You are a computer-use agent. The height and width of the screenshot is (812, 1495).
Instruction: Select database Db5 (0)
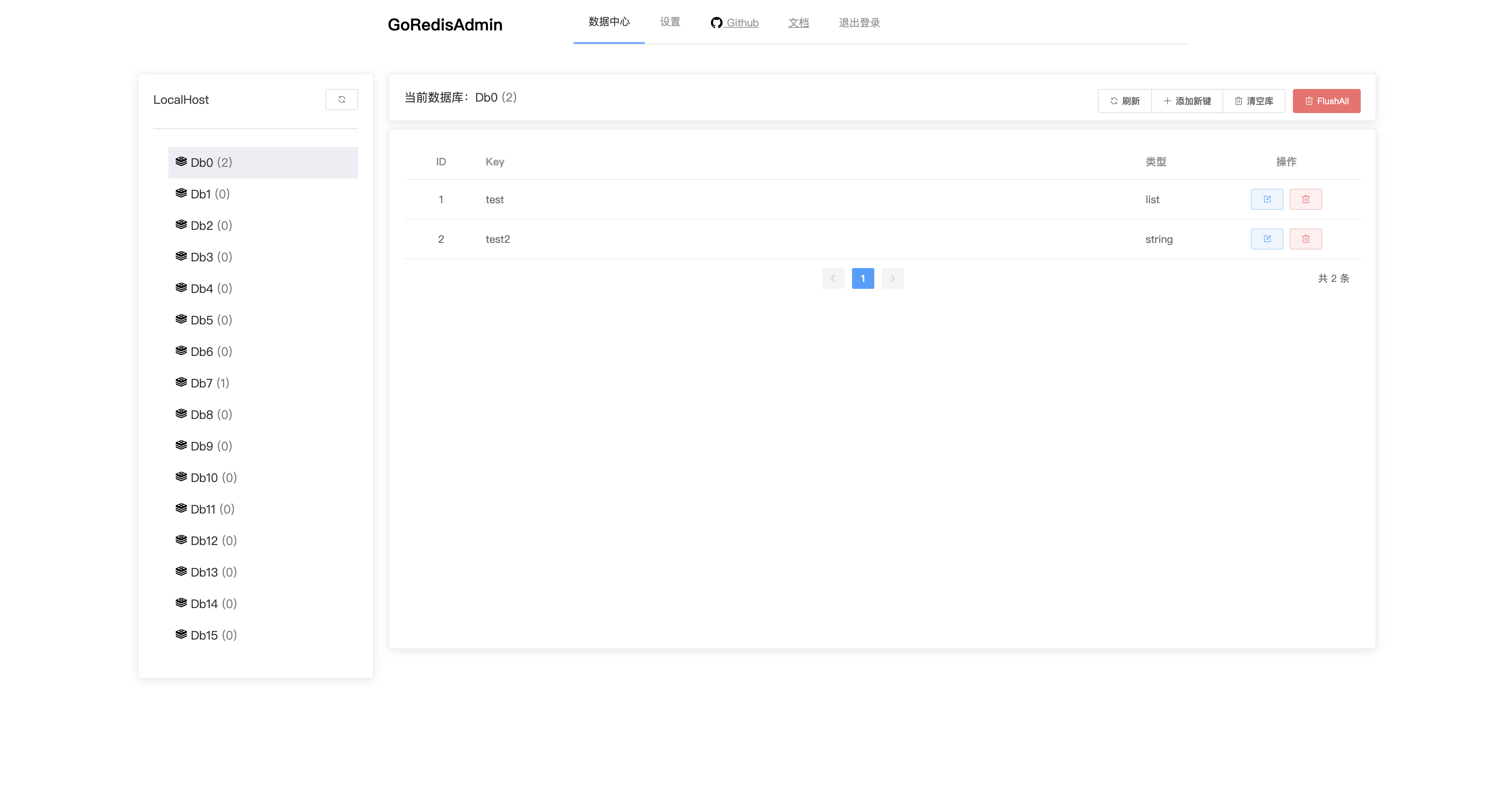pos(263,320)
